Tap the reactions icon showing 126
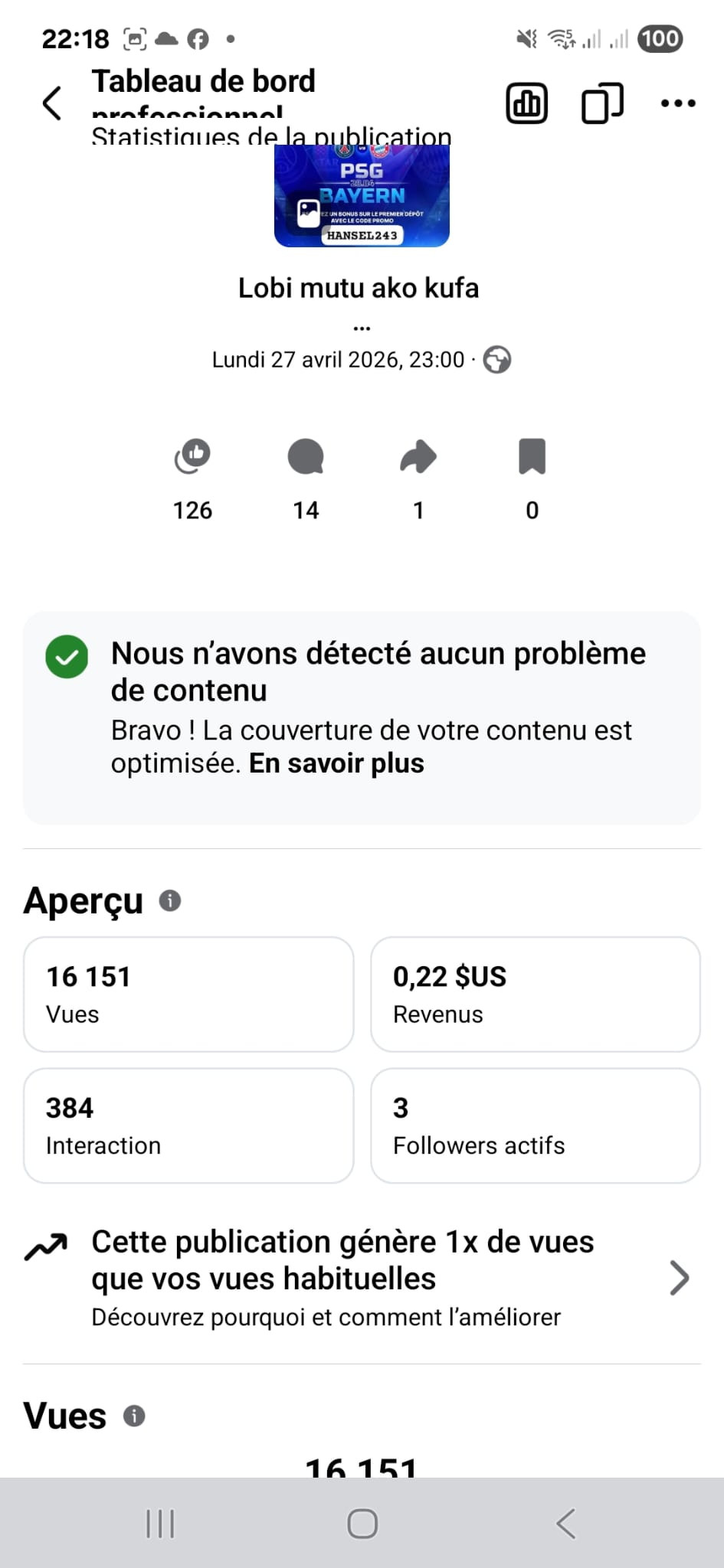The width and height of the screenshot is (724, 1568). [x=192, y=456]
